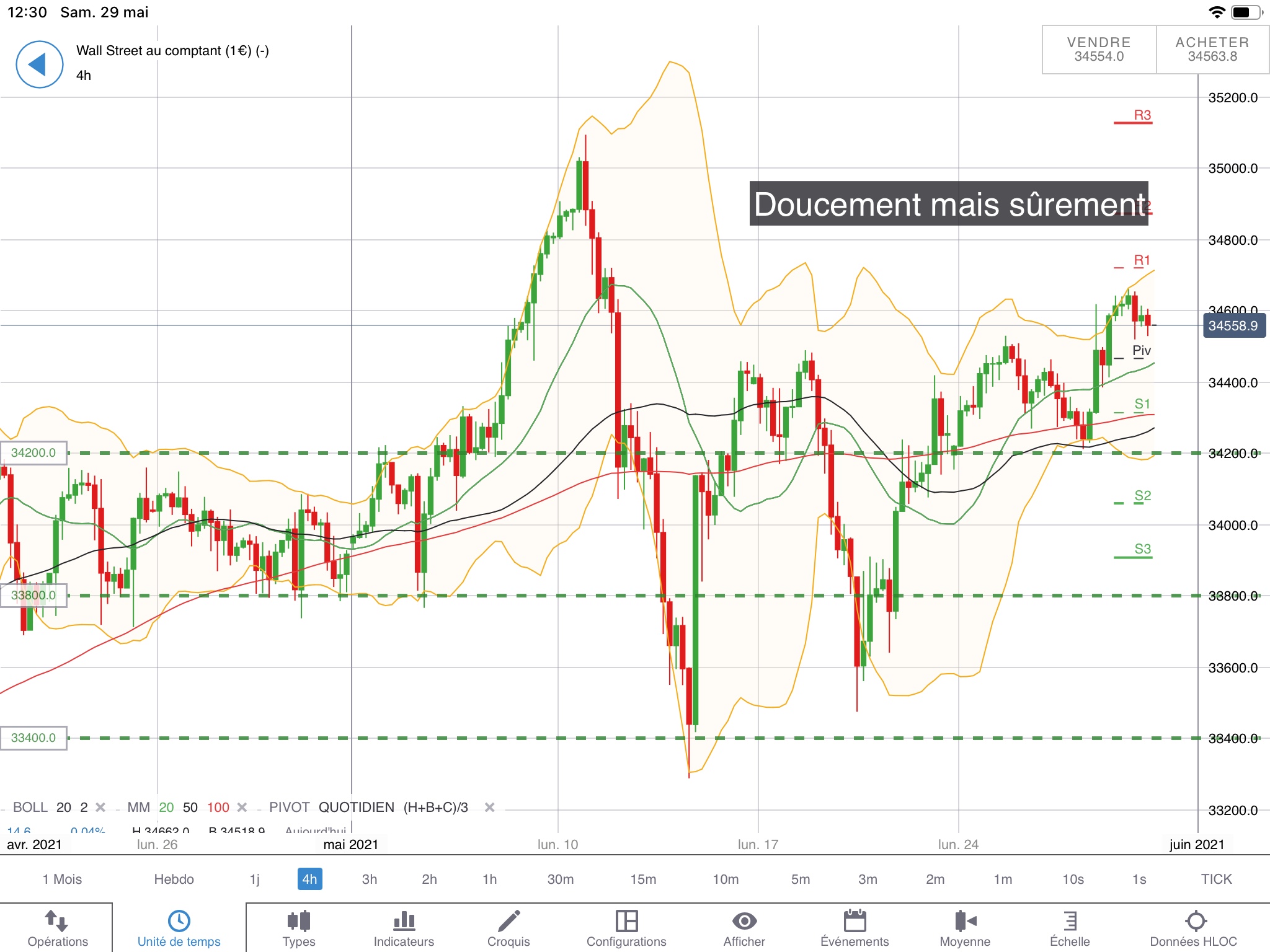Open the Types candlestick chart icon
The image size is (1270, 952).
298,922
